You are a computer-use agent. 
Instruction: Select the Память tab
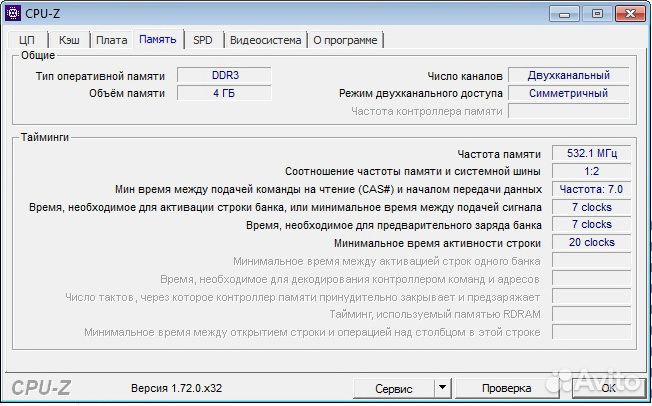(158, 40)
